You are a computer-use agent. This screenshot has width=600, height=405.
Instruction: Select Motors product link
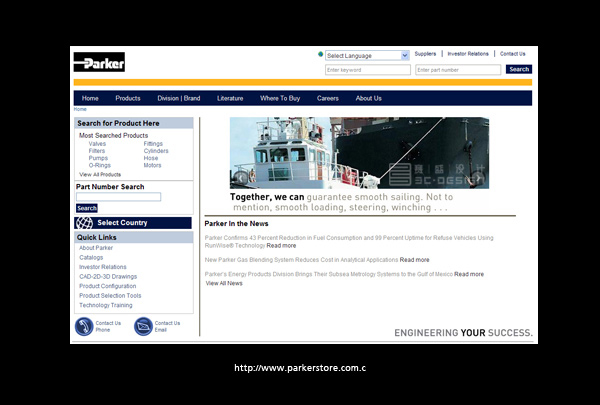coord(152,165)
